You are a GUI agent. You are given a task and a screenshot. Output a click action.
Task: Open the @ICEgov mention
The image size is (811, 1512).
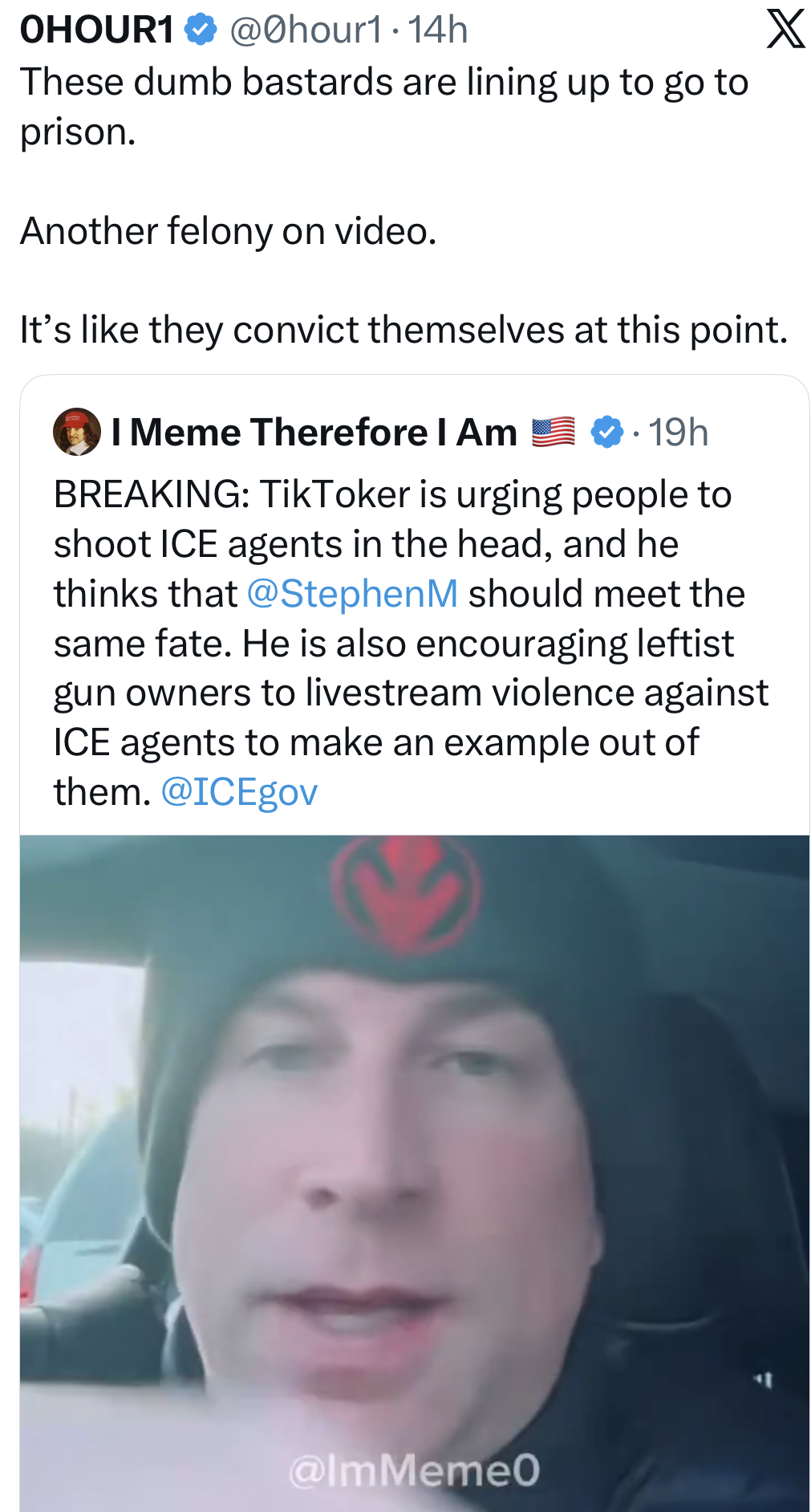tap(240, 792)
